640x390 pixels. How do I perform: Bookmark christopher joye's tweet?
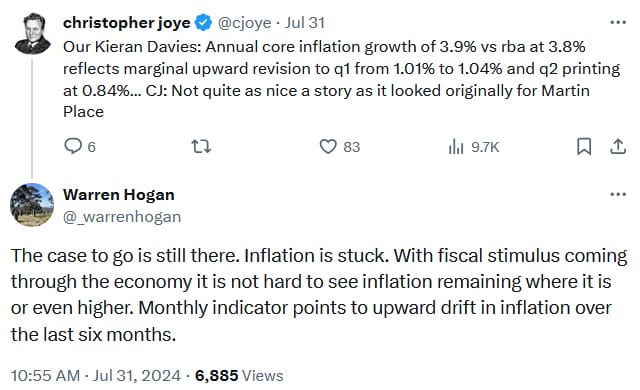pyautogui.click(x=584, y=146)
